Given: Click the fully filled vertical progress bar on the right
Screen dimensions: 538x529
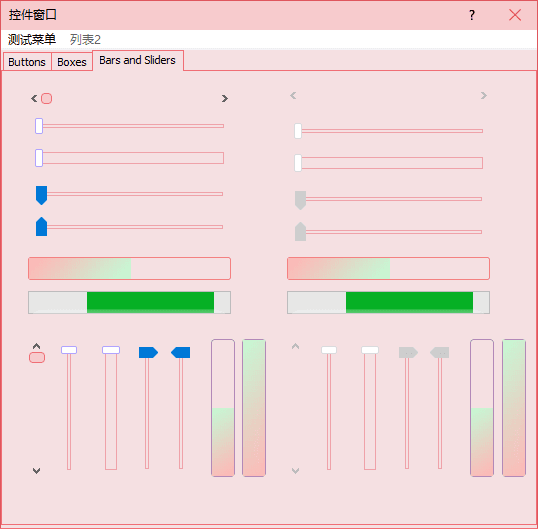Looking at the screenshot, I should pos(514,408).
